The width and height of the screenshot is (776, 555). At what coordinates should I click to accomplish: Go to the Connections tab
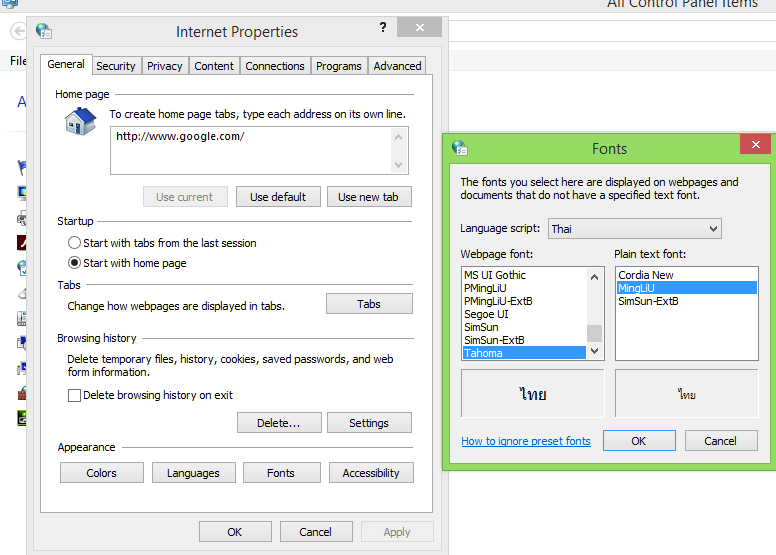click(275, 66)
